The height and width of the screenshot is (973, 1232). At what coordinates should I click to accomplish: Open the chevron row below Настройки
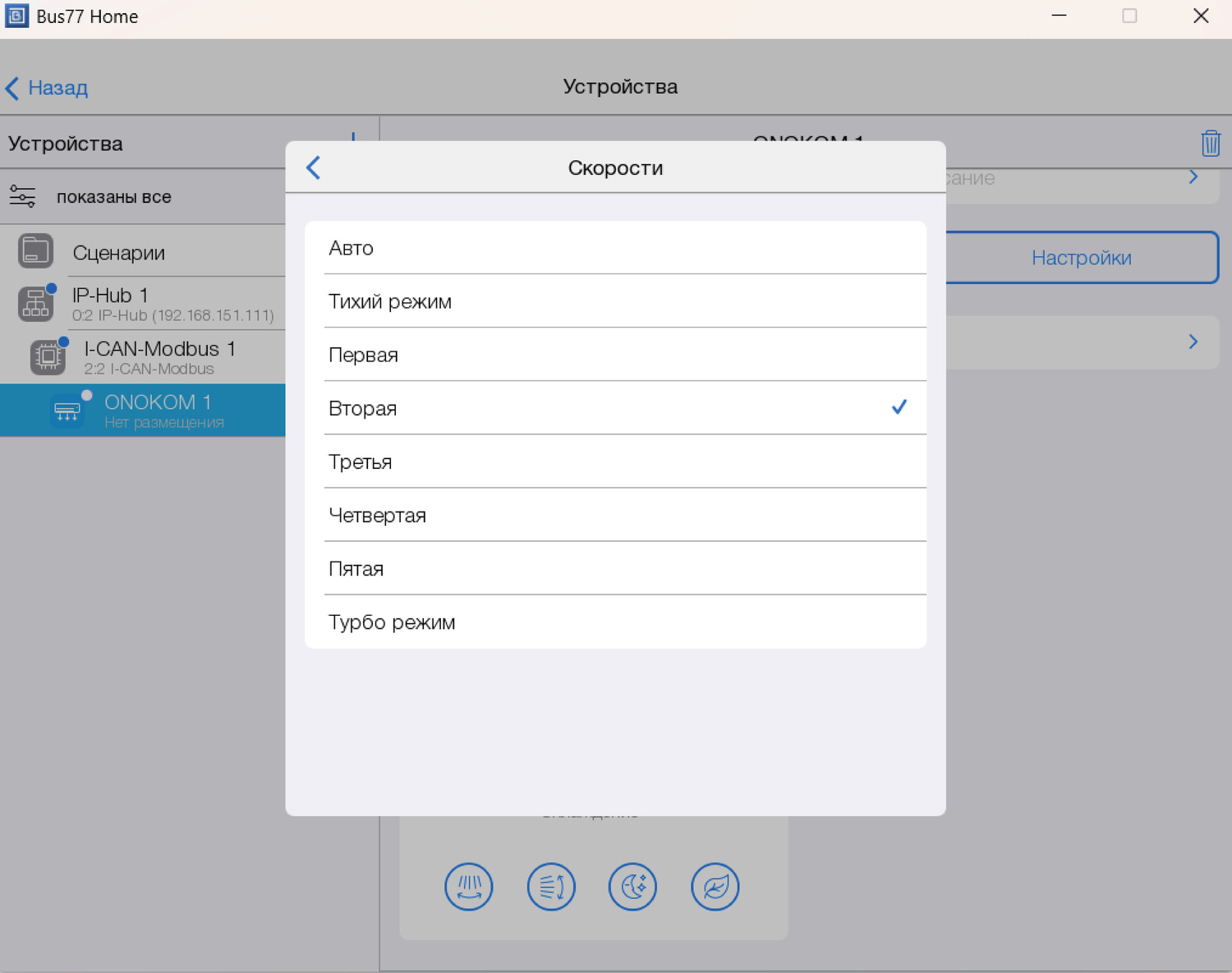[x=1193, y=342]
